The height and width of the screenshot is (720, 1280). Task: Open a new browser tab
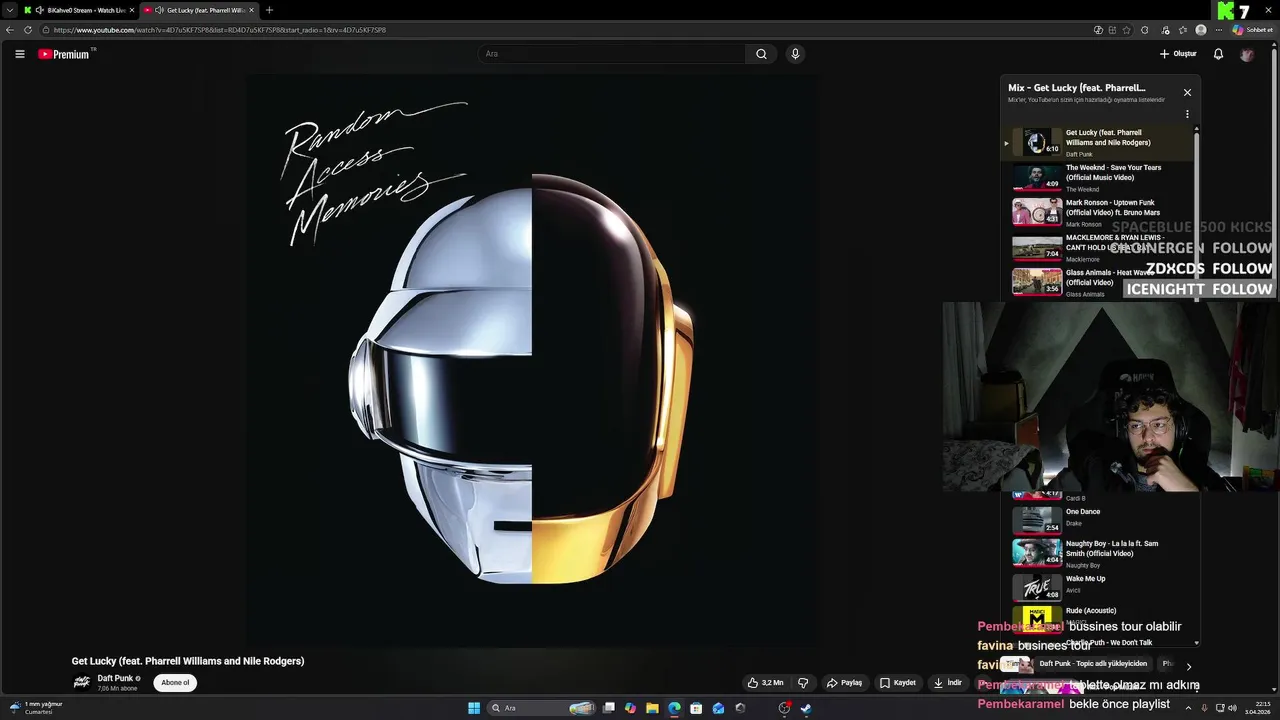click(269, 10)
